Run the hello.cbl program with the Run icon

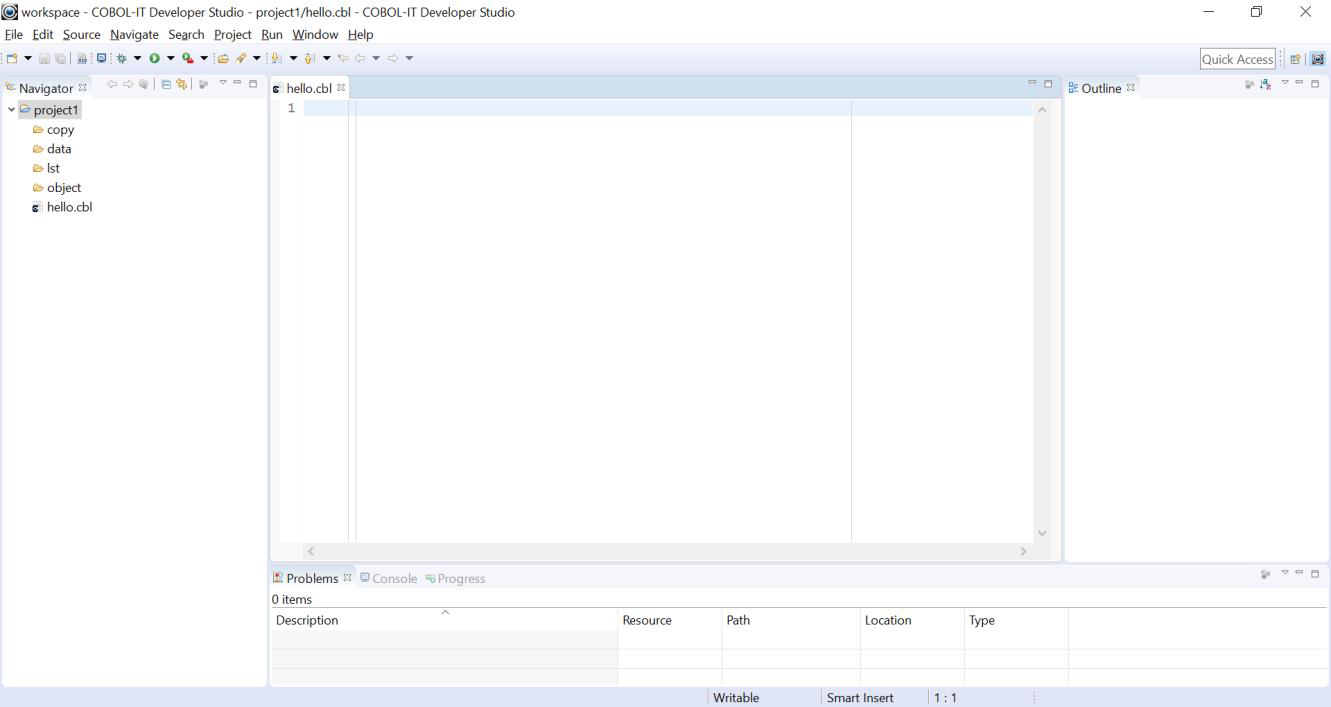pos(153,57)
